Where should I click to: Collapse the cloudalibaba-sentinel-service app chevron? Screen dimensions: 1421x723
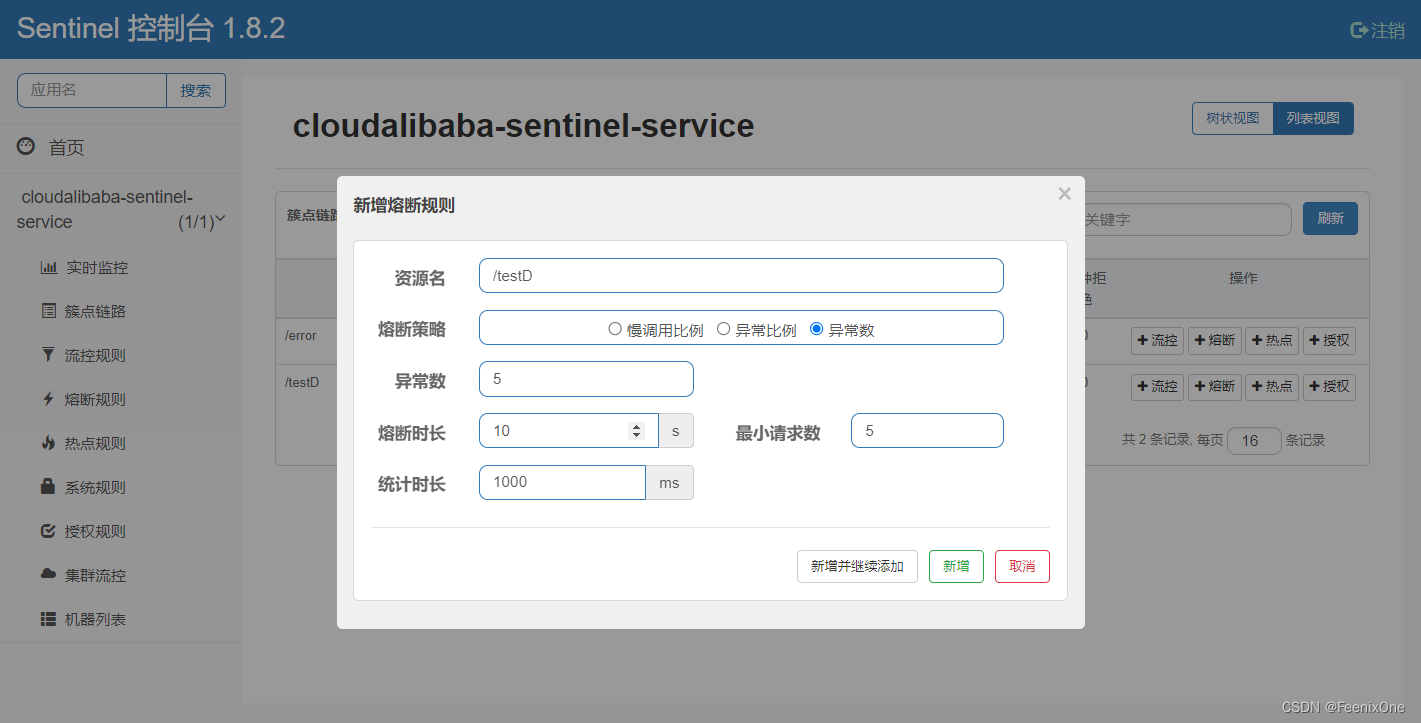[x=221, y=219]
